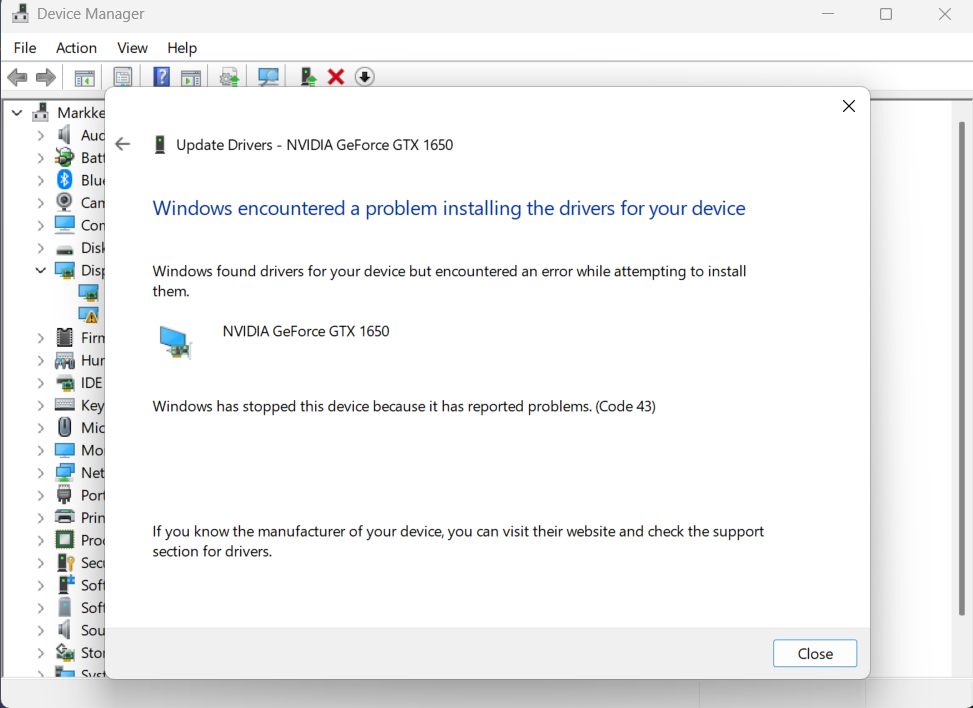973x708 pixels.
Task: Click the Enable device toolbar icon
Action: tap(308, 77)
